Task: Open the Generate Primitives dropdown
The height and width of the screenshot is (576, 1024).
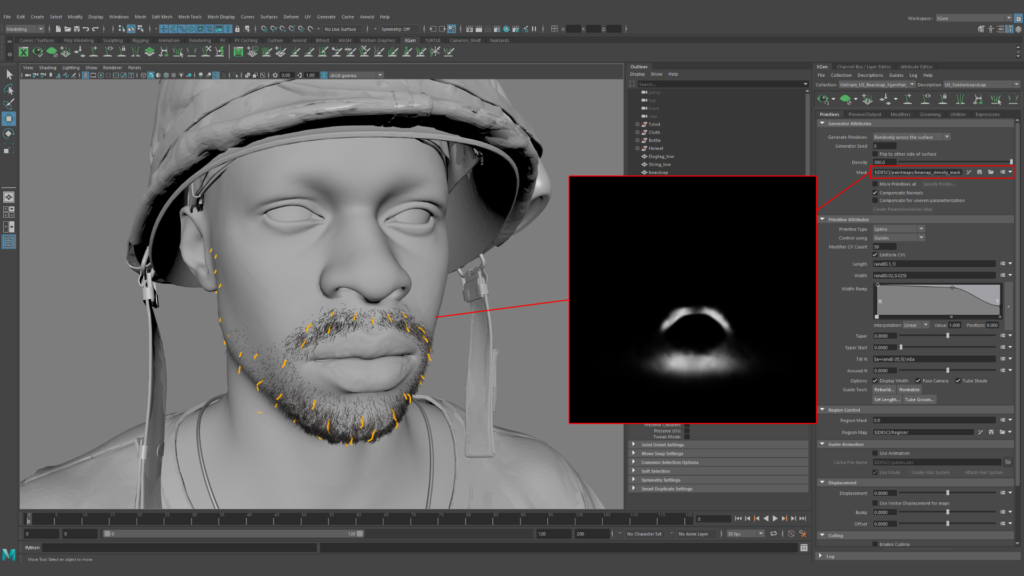Action: point(911,136)
